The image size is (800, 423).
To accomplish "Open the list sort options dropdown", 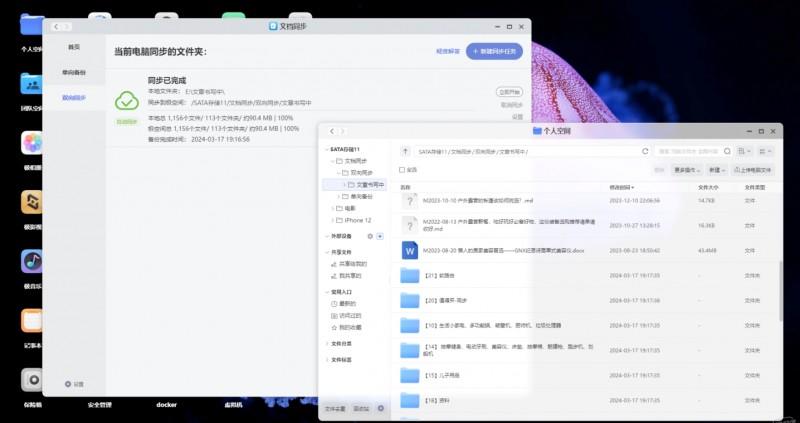I will (x=765, y=152).
